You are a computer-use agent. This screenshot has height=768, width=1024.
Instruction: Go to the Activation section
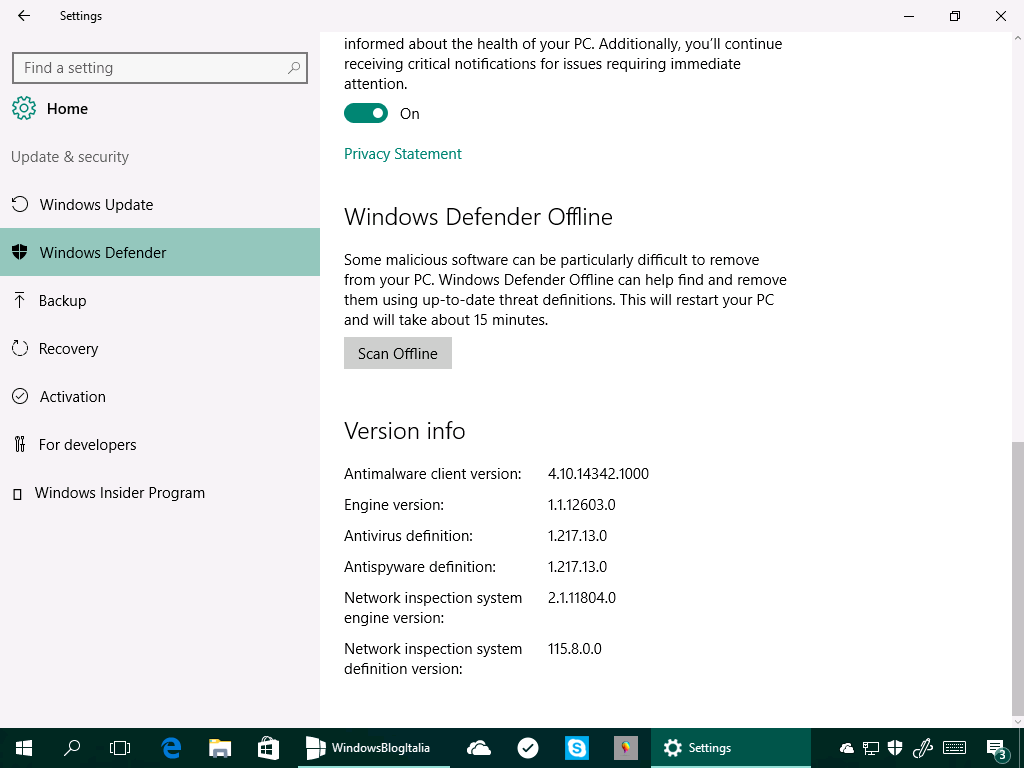[160, 396]
